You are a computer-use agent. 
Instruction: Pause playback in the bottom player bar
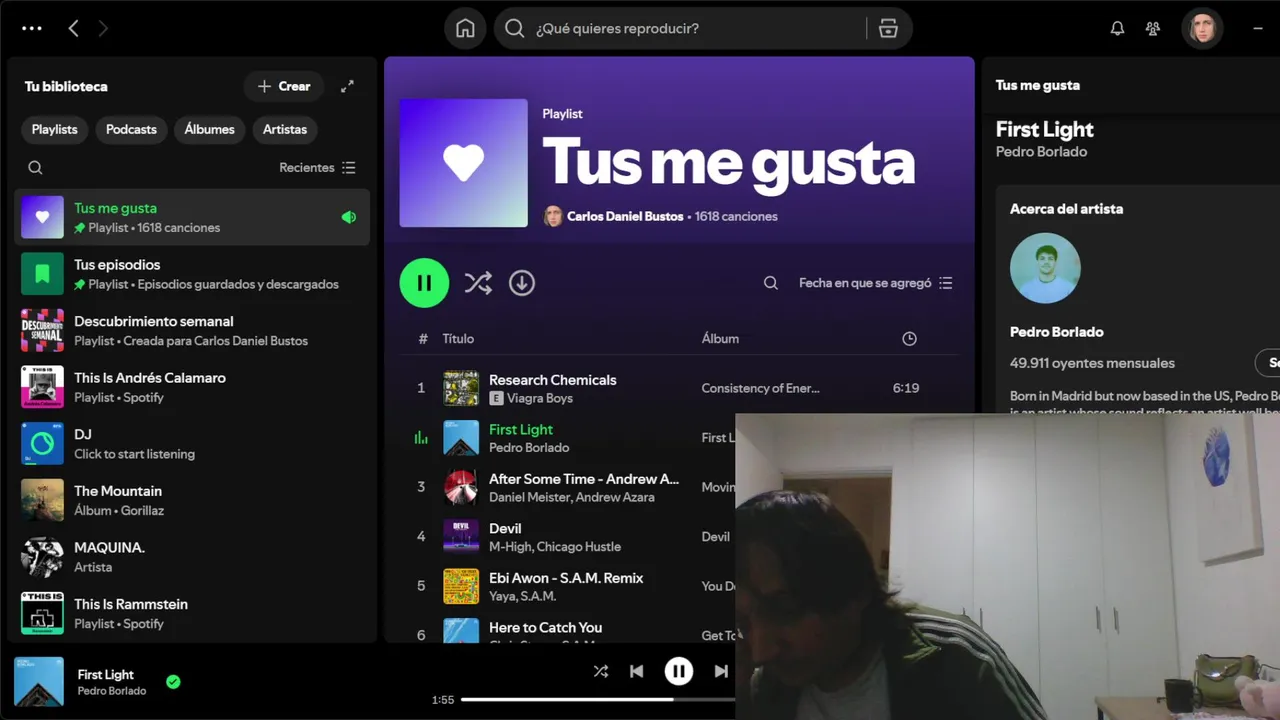coord(679,671)
